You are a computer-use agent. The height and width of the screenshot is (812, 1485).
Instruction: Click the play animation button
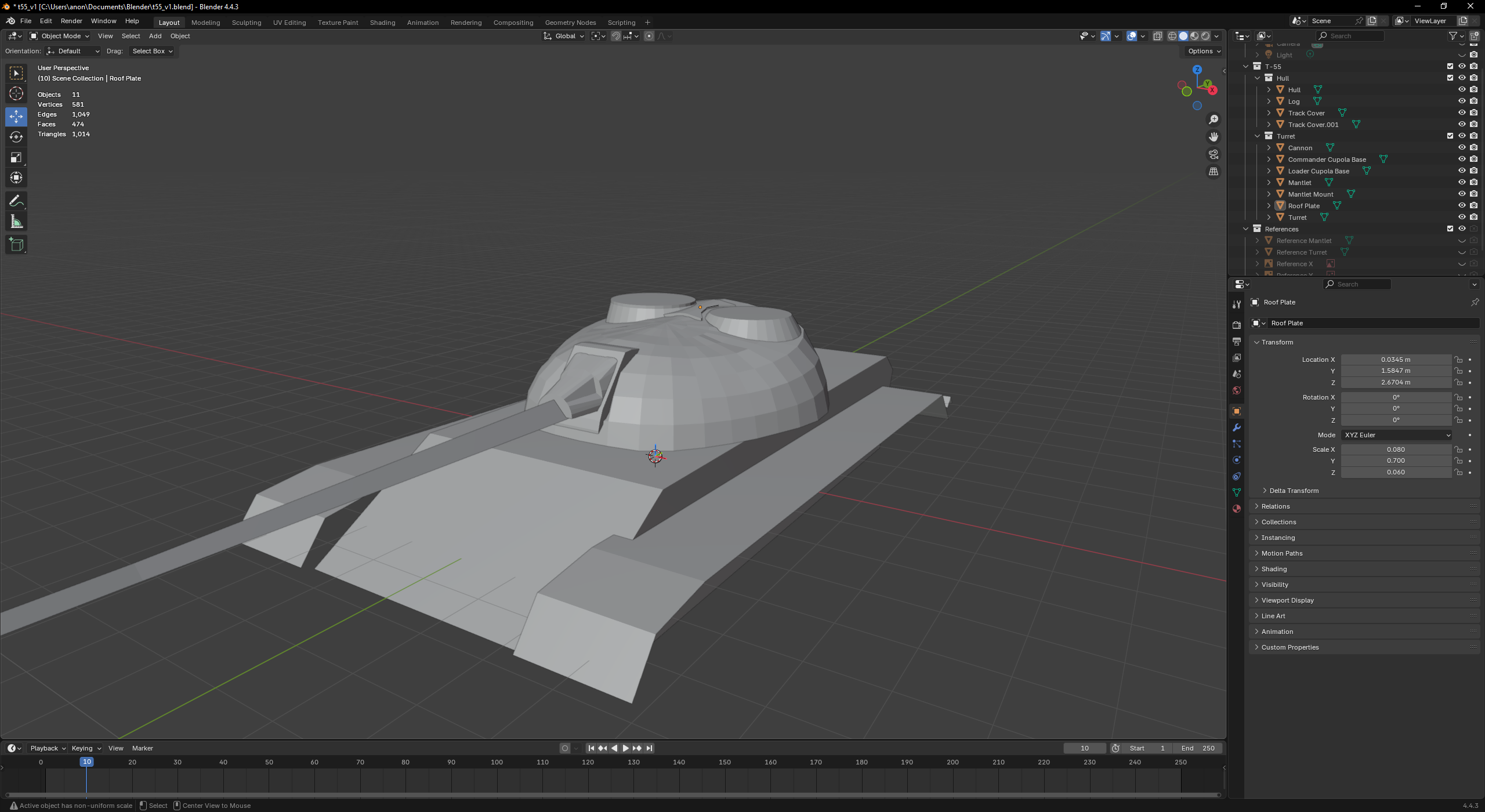pyautogui.click(x=625, y=748)
